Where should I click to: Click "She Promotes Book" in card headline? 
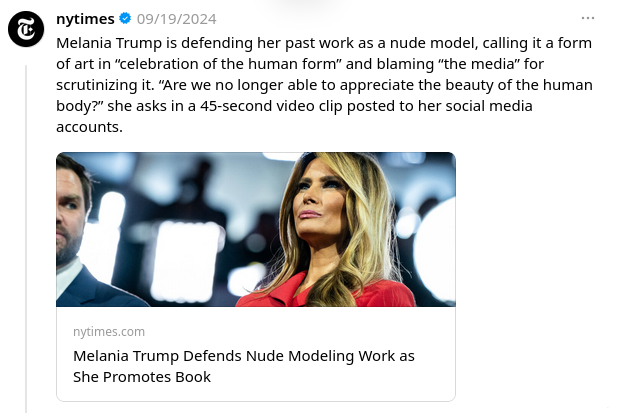tap(142, 377)
